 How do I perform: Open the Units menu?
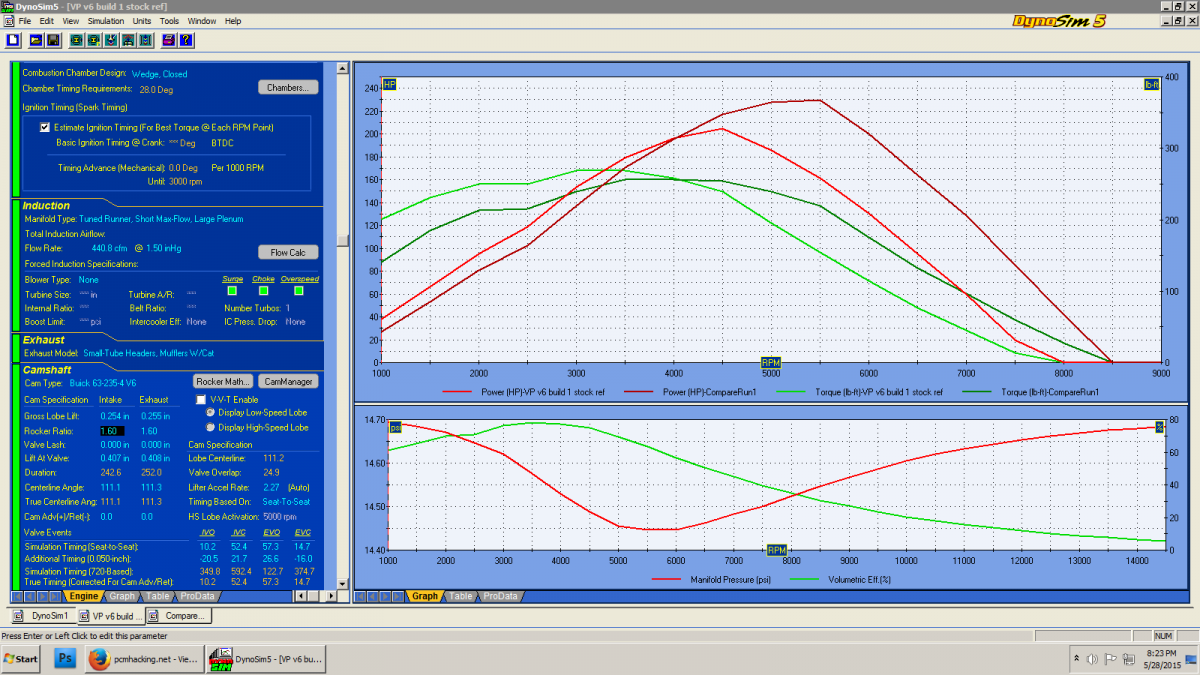click(142, 20)
